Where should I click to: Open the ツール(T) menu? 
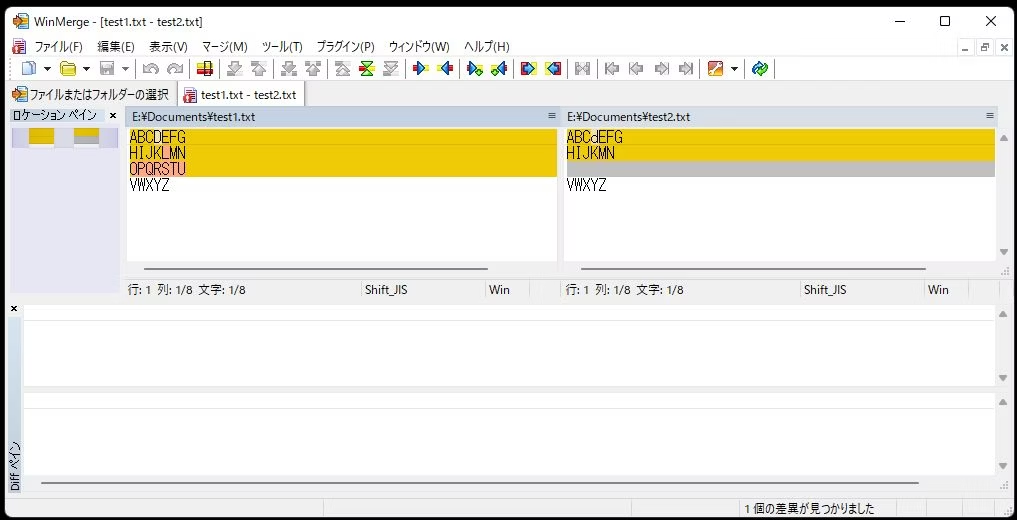click(282, 47)
